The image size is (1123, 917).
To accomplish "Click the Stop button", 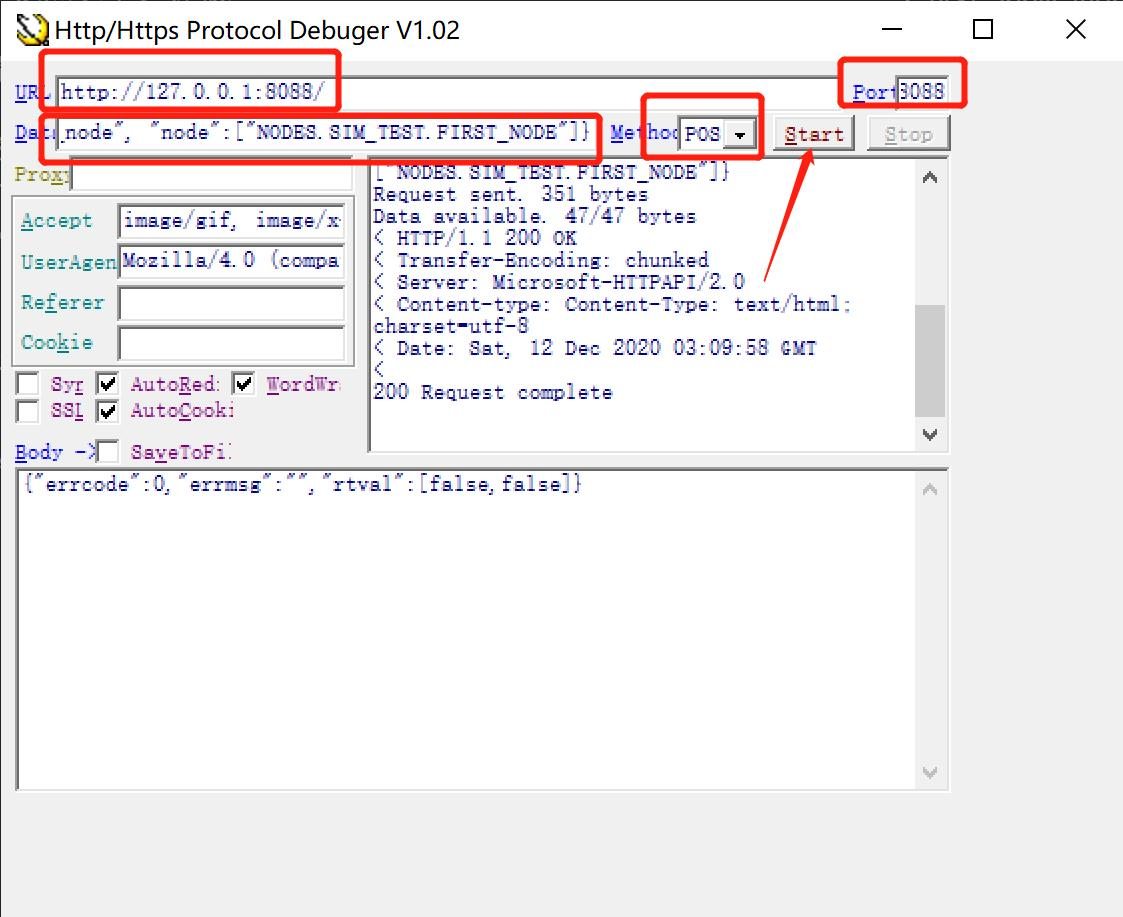I will tap(908, 134).
